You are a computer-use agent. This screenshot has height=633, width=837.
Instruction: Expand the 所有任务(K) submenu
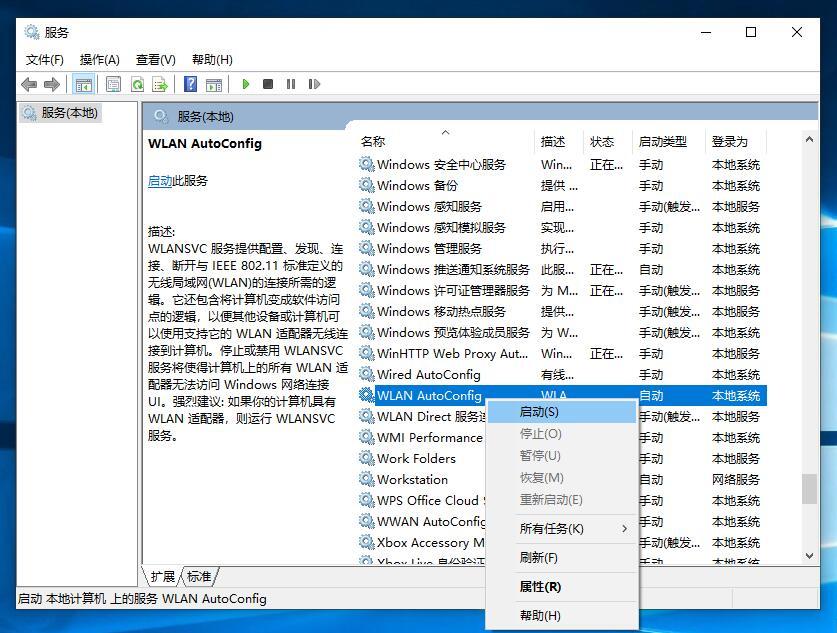coord(560,528)
